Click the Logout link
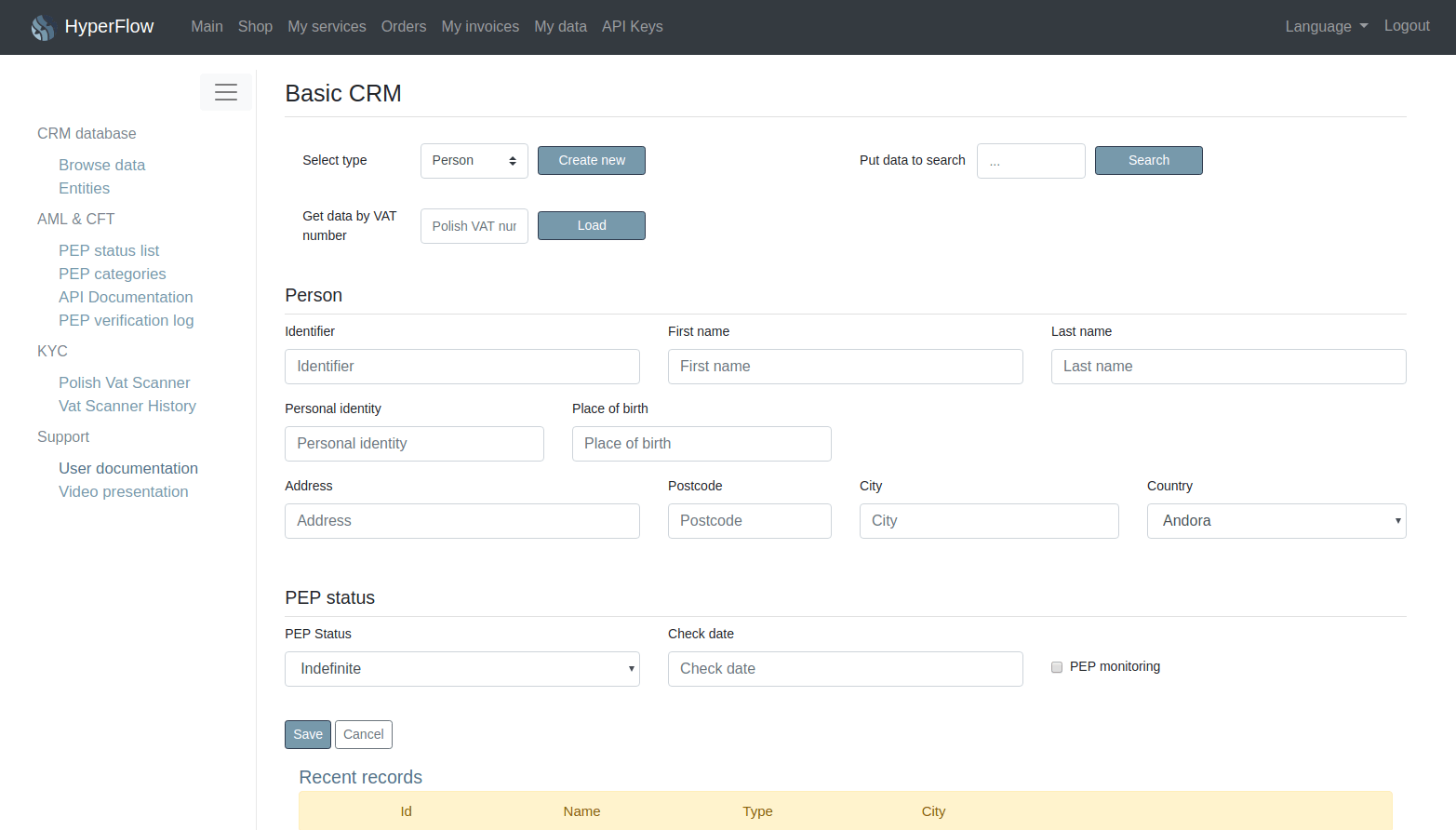Image resolution: width=1456 pixels, height=830 pixels. click(x=1407, y=26)
